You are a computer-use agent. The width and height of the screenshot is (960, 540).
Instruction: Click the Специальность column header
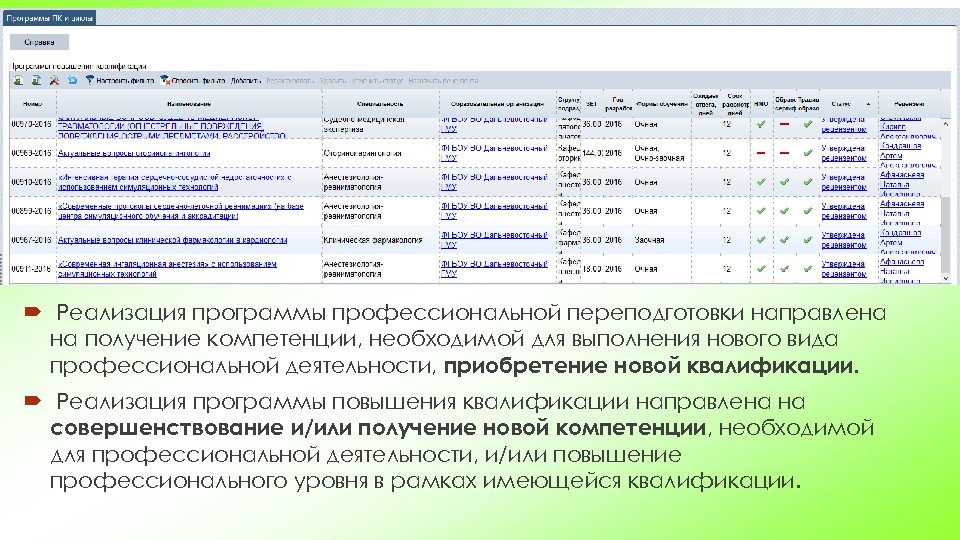pos(380,104)
